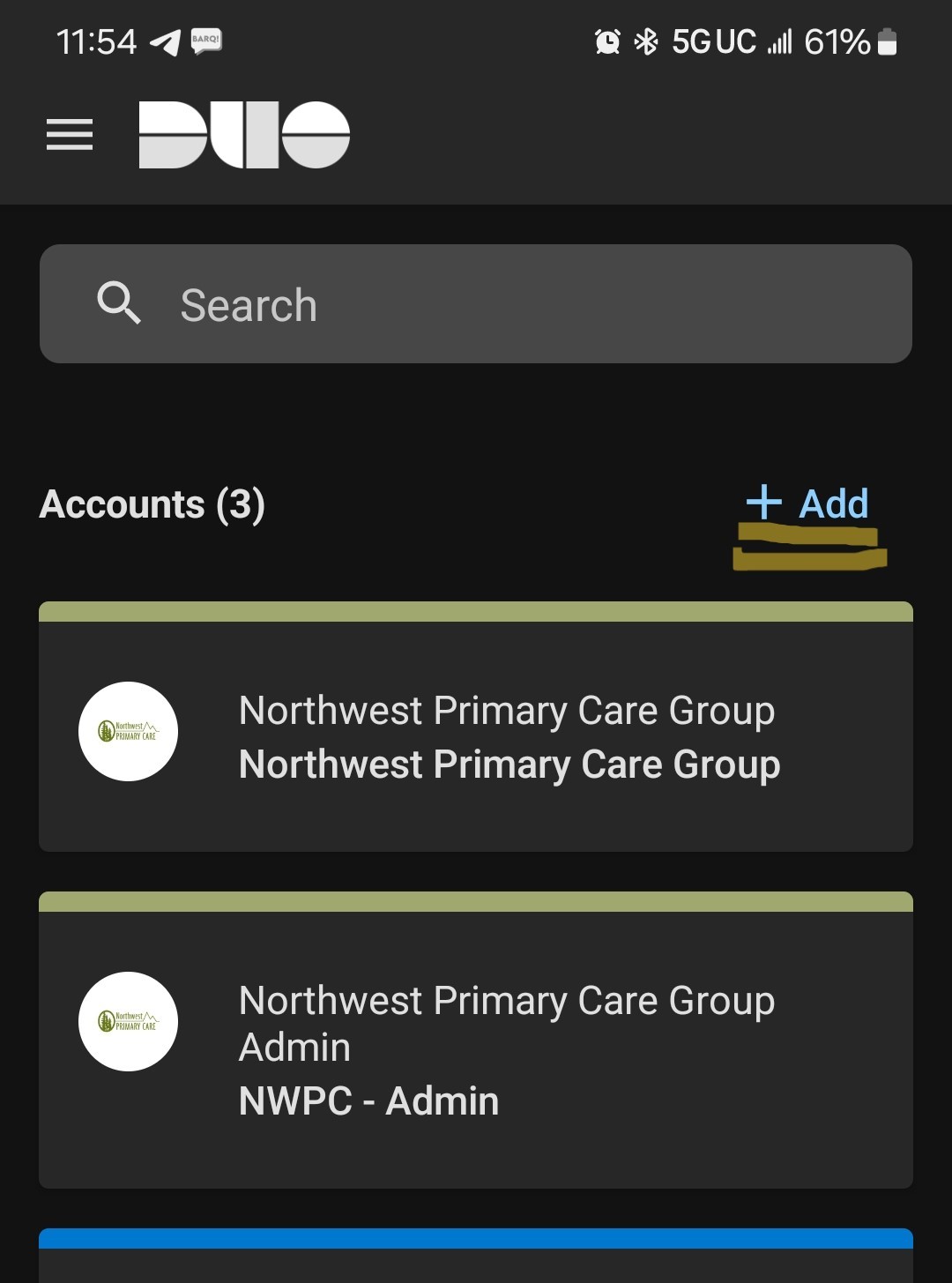The height and width of the screenshot is (1283, 952).
Task: Click the plus icon beside Add
Action: coord(763,502)
